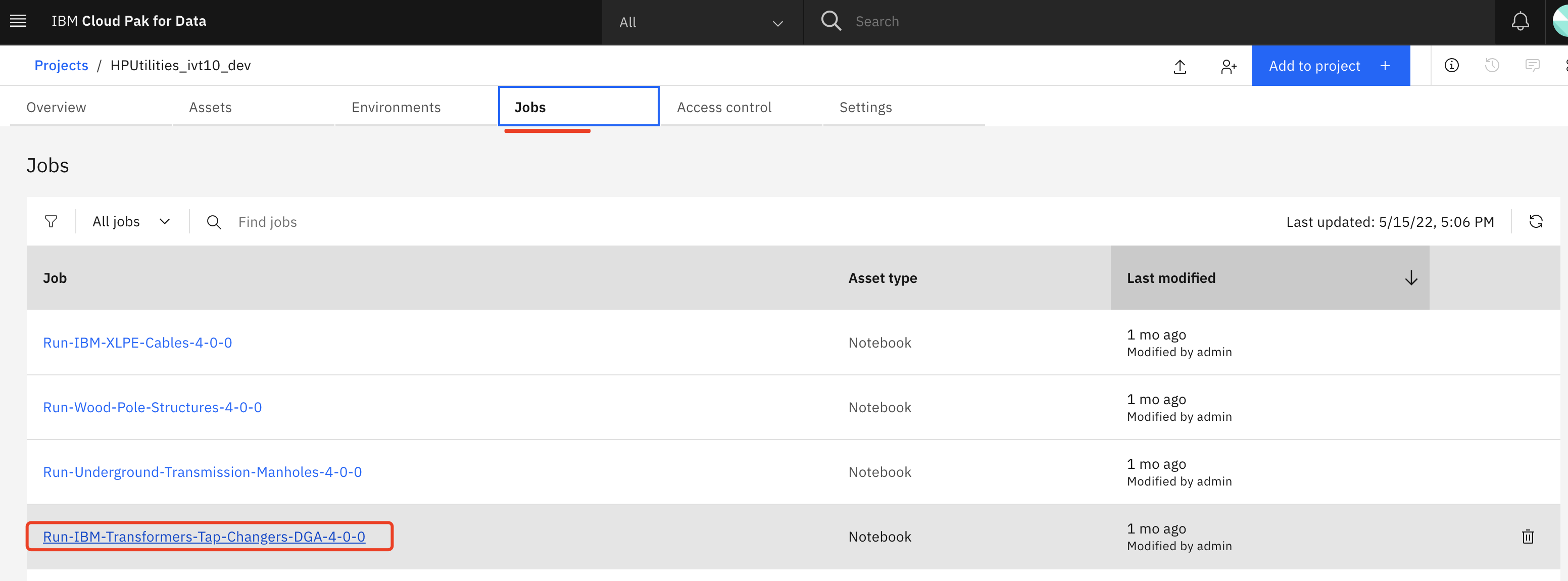
Task: Click the jobs filter funnel icon
Action: (x=51, y=222)
